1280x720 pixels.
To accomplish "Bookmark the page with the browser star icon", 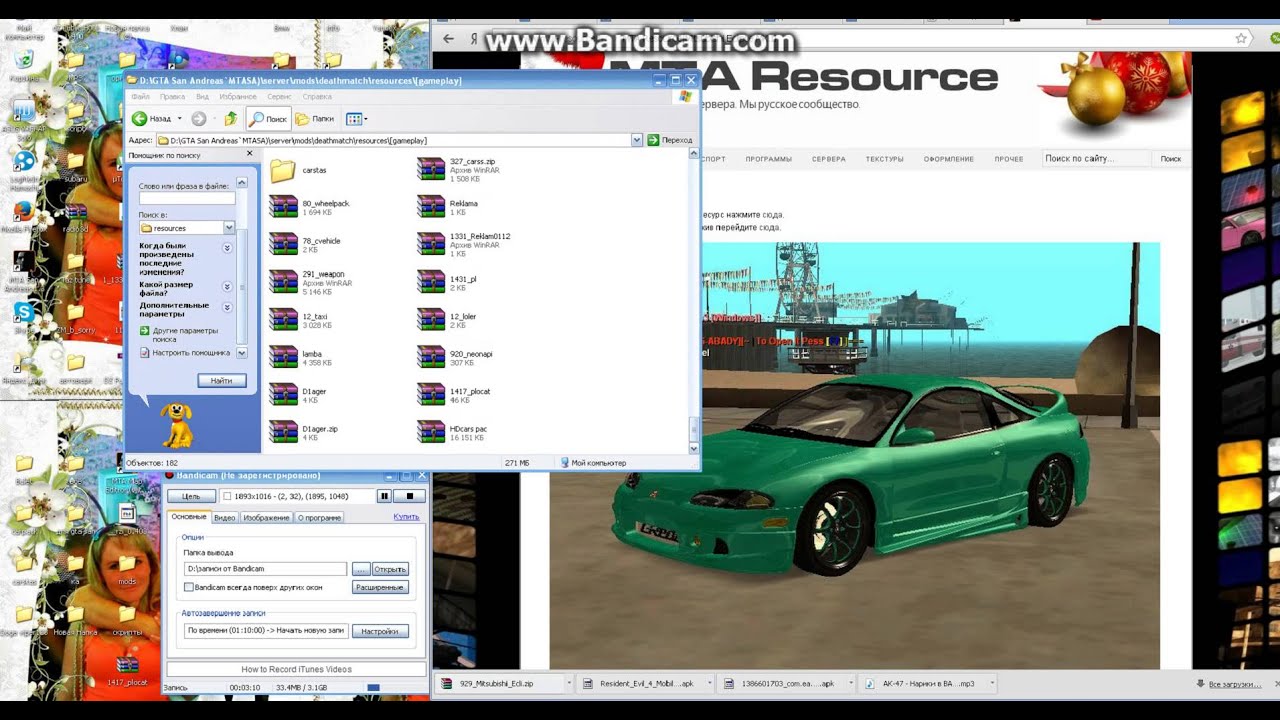I will coord(1241,38).
